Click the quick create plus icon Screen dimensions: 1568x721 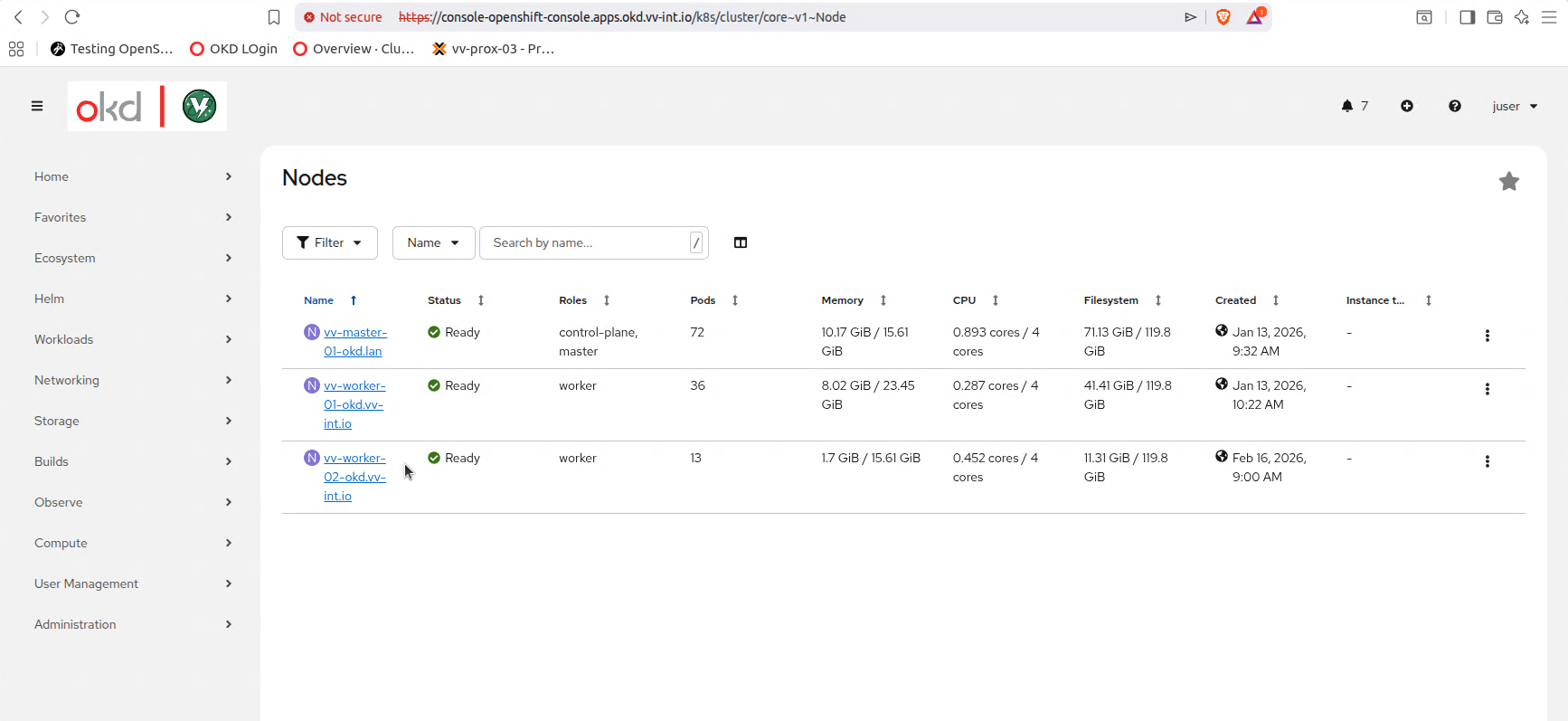pyautogui.click(x=1407, y=106)
